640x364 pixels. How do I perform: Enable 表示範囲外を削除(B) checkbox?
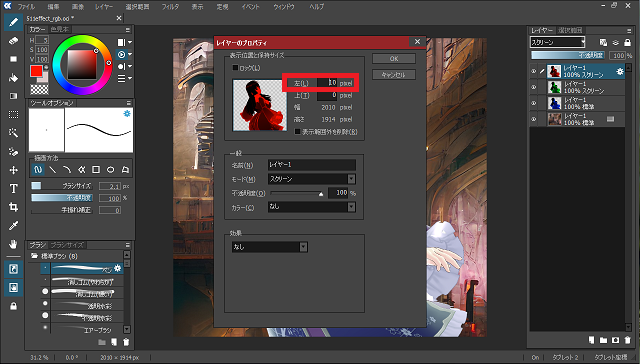[298, 132]
